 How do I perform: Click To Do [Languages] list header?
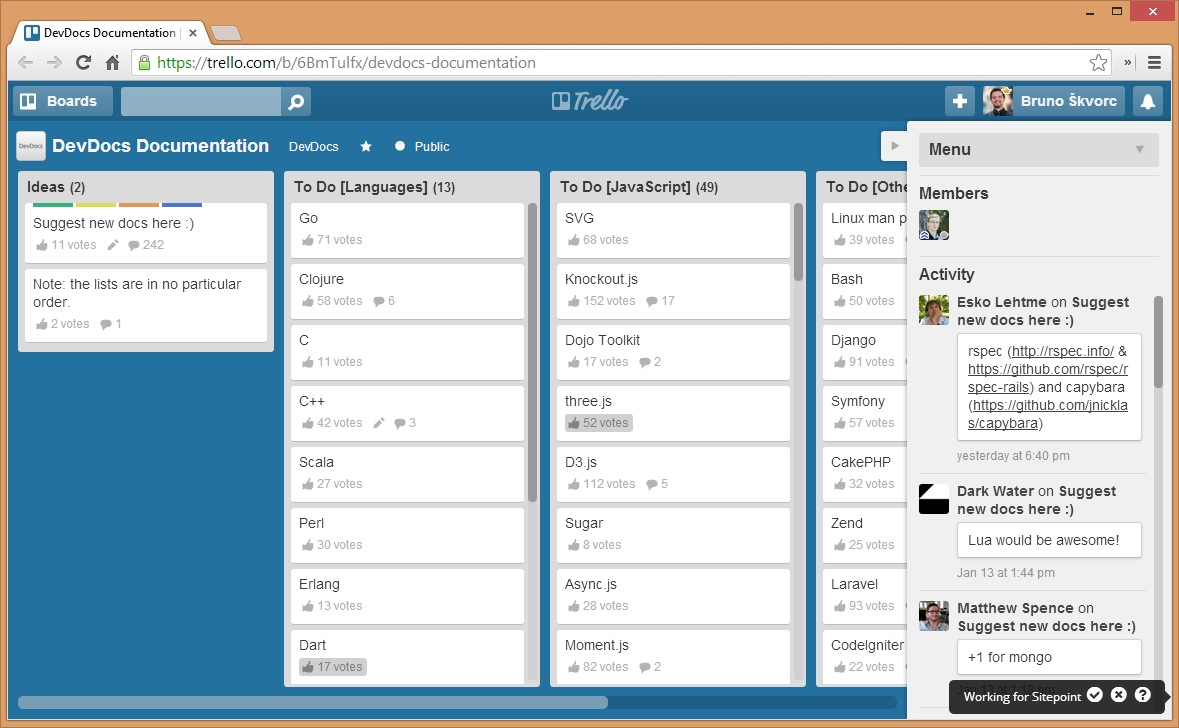point(360,187)
